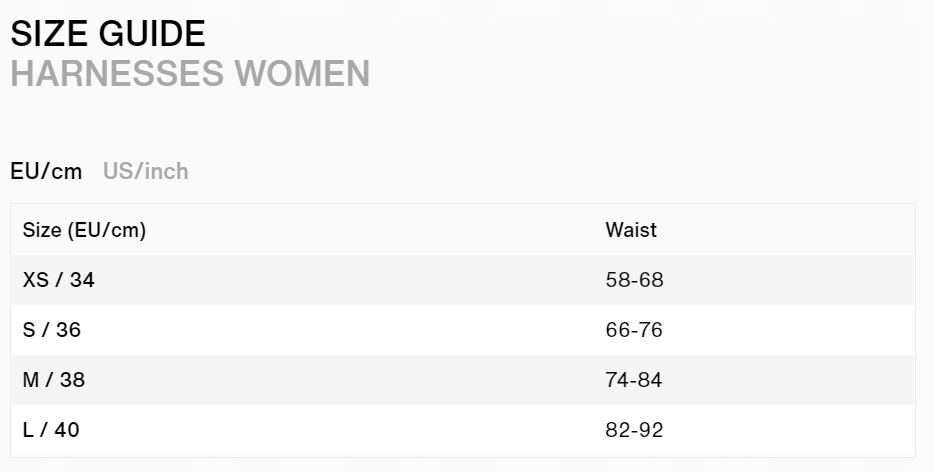Highlight the middle of the M row
Screen dimensions: 934x472
462,380
